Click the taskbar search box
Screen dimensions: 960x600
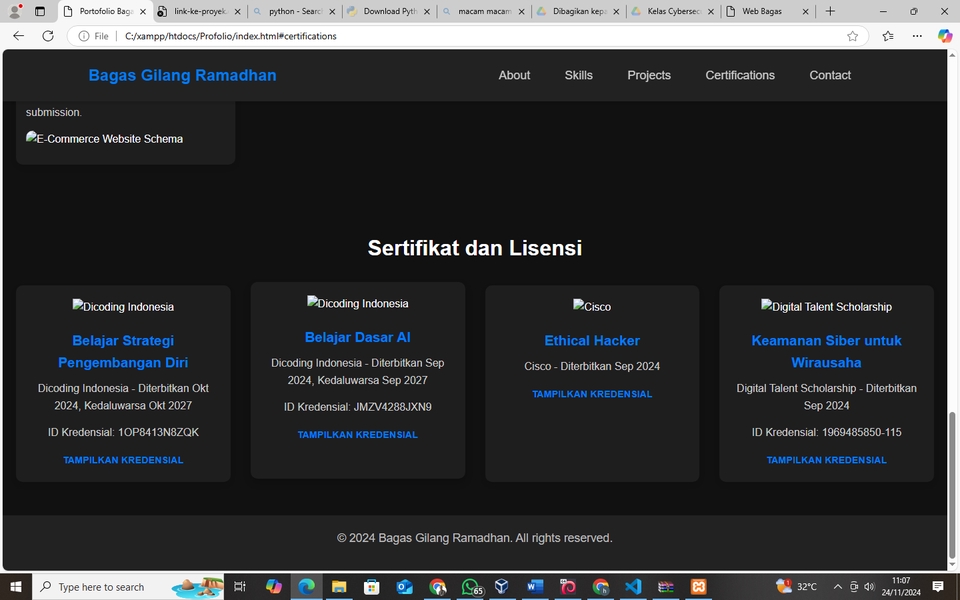[x=128, y=587]
